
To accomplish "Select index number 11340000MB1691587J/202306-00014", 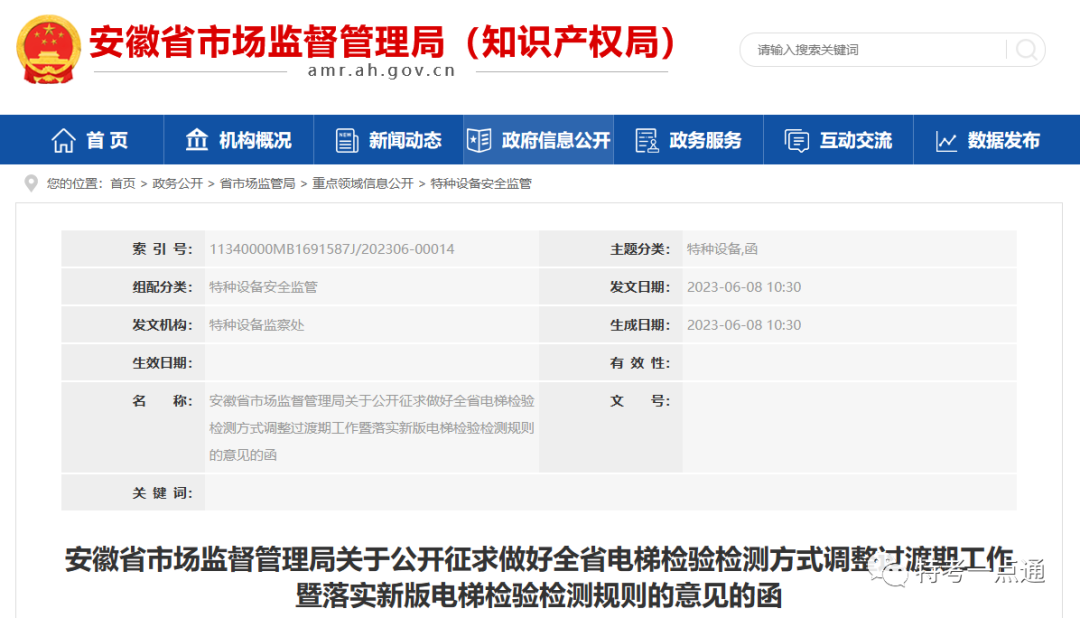I will [x=332, y=249].
